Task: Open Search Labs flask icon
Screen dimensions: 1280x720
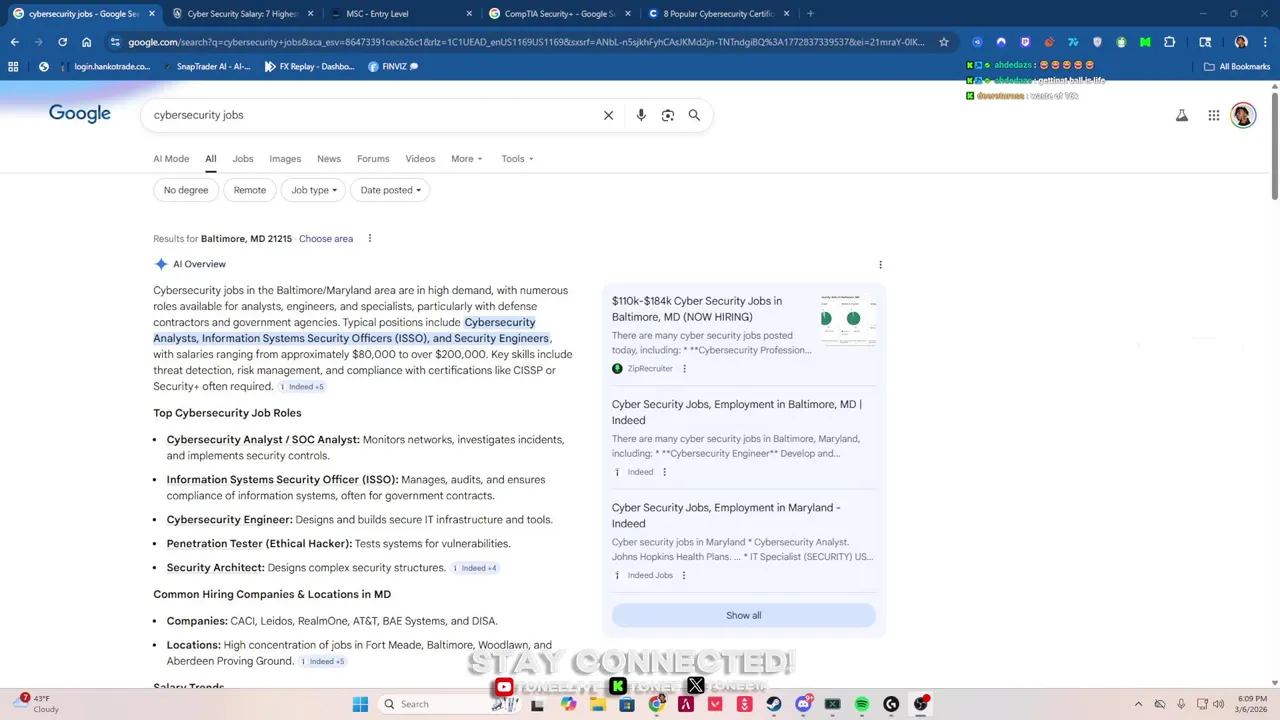Action: (1182, 115)
